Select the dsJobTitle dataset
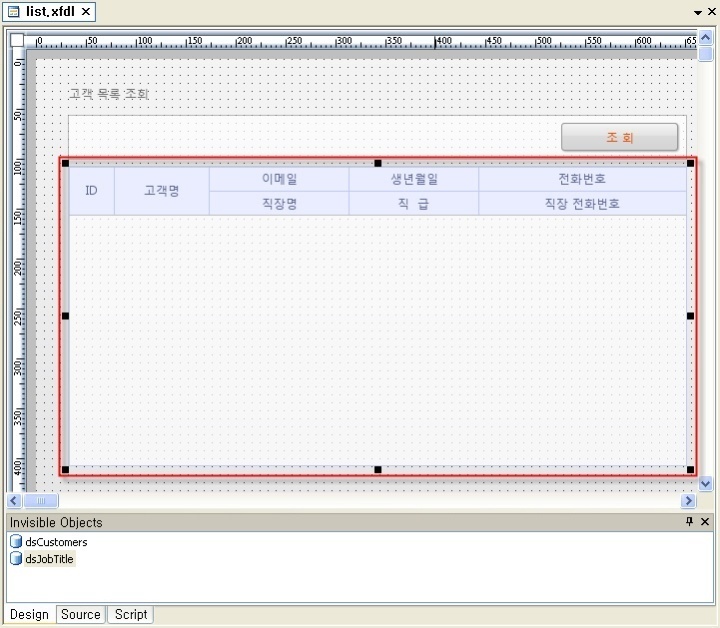This screenshot has width=720, height=628. 49,559
